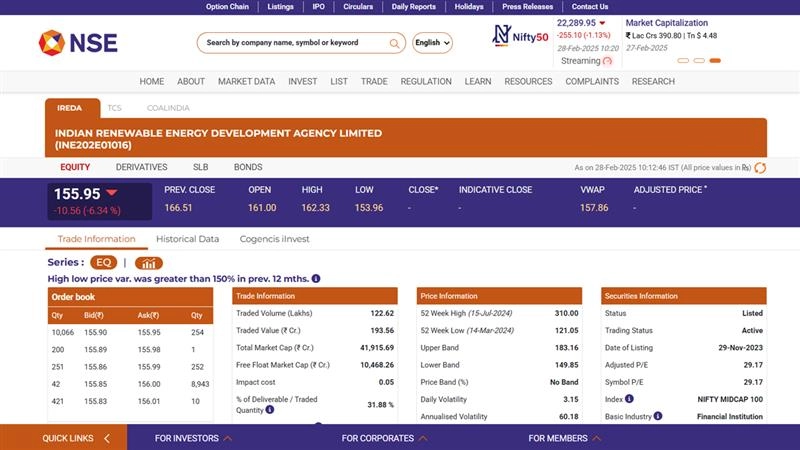Viewport: 800px width, 450px height.
Task: Expand the FOR INVESTORS footer menu
Action: [x=193, y=438]
